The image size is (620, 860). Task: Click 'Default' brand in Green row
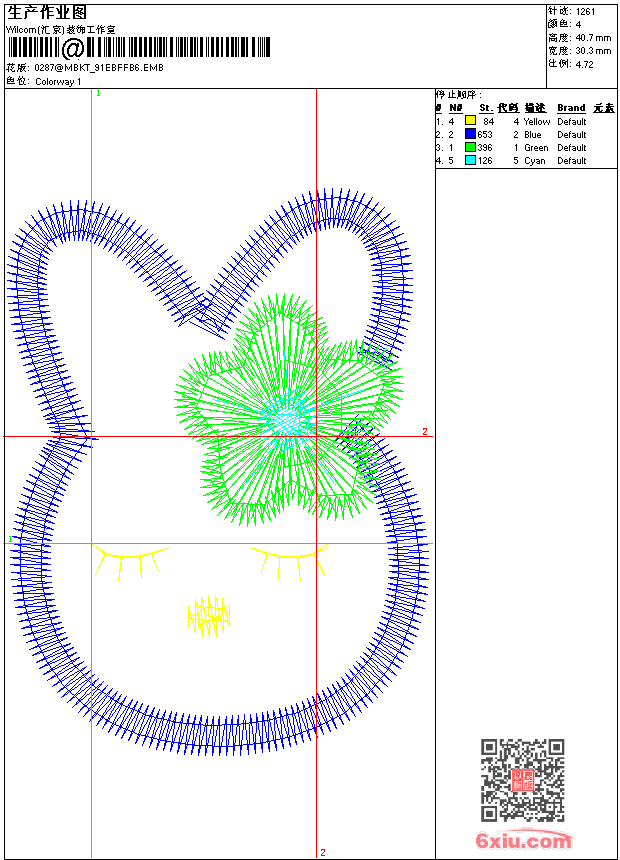[572, 148]
